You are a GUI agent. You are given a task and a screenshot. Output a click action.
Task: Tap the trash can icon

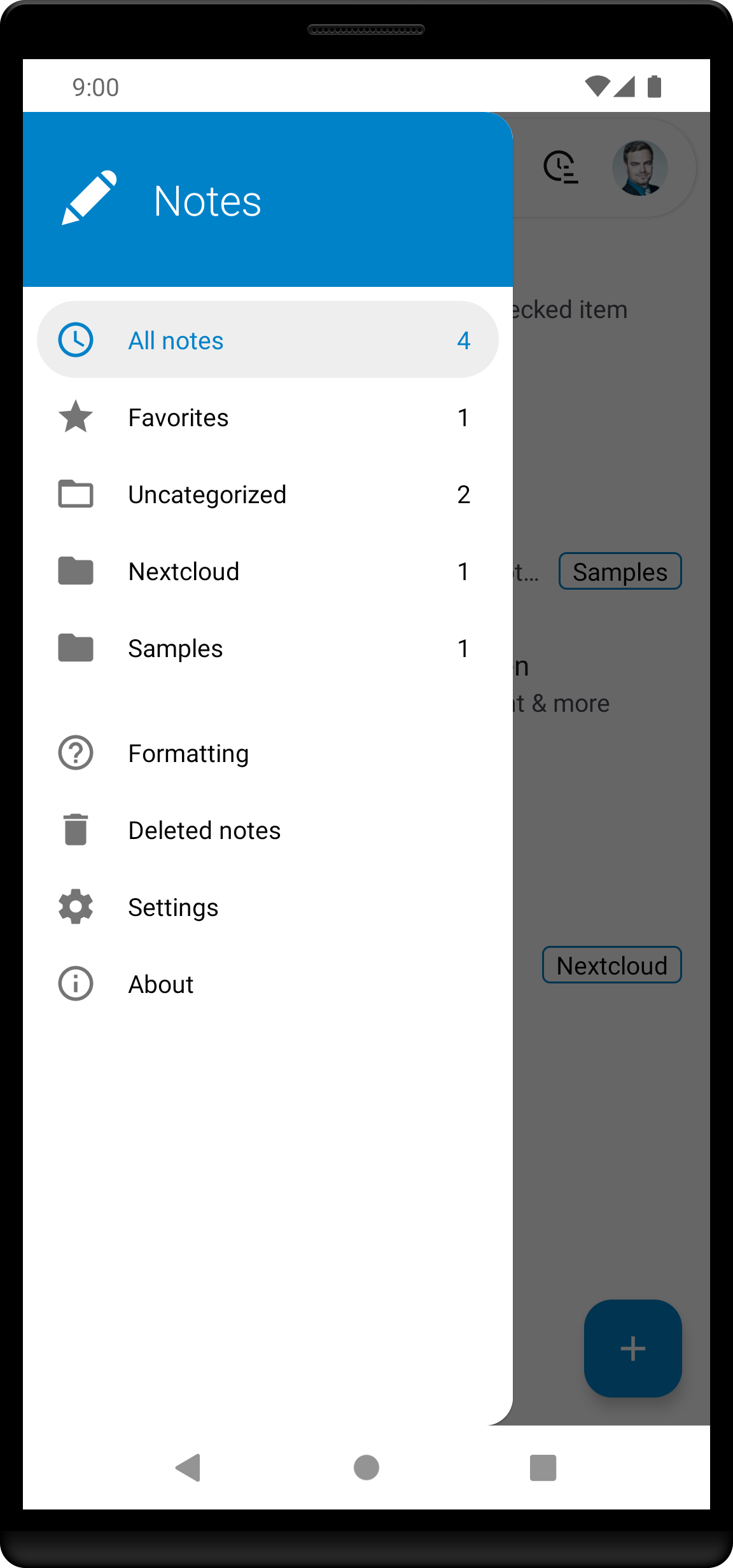pyautogui.click(x=76, y=829)
